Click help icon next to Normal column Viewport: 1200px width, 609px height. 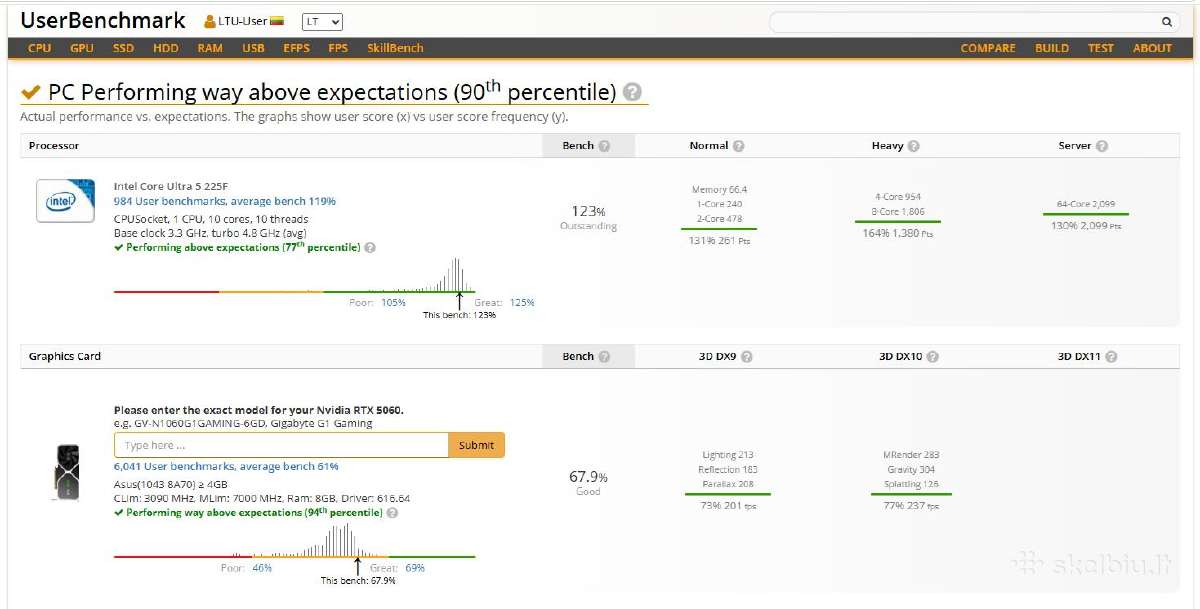click(738, 146)
